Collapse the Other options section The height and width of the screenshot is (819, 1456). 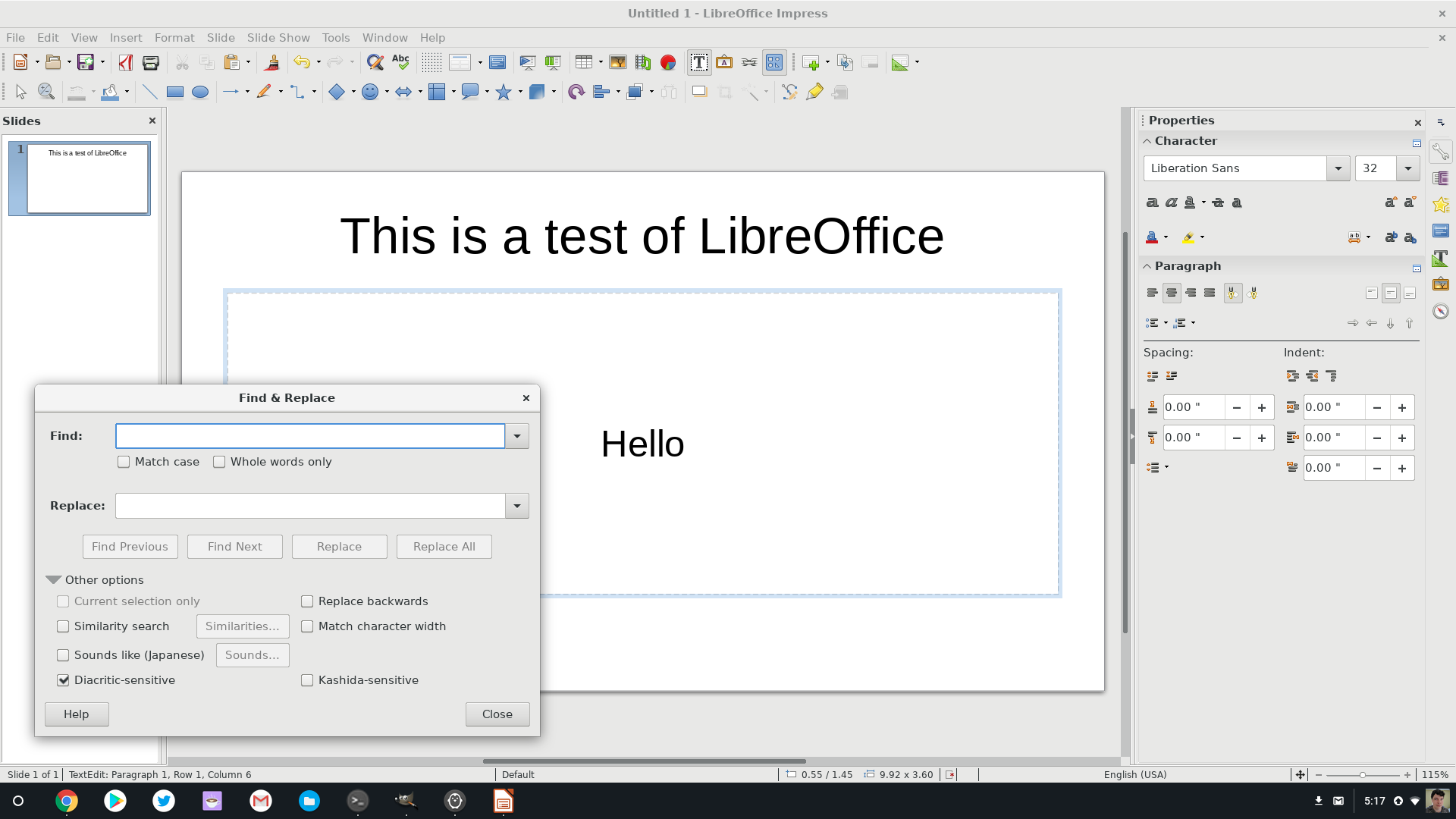(53, 580)
